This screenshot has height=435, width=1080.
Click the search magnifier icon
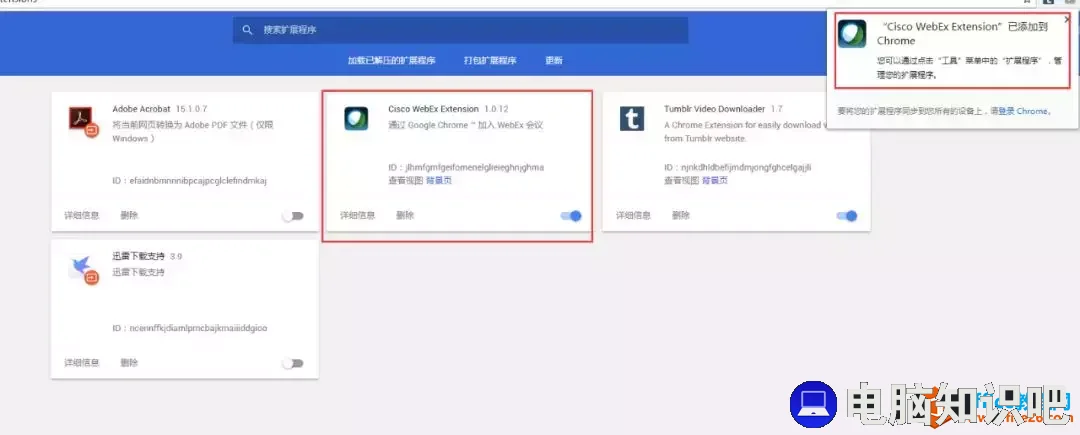point(247,30)
